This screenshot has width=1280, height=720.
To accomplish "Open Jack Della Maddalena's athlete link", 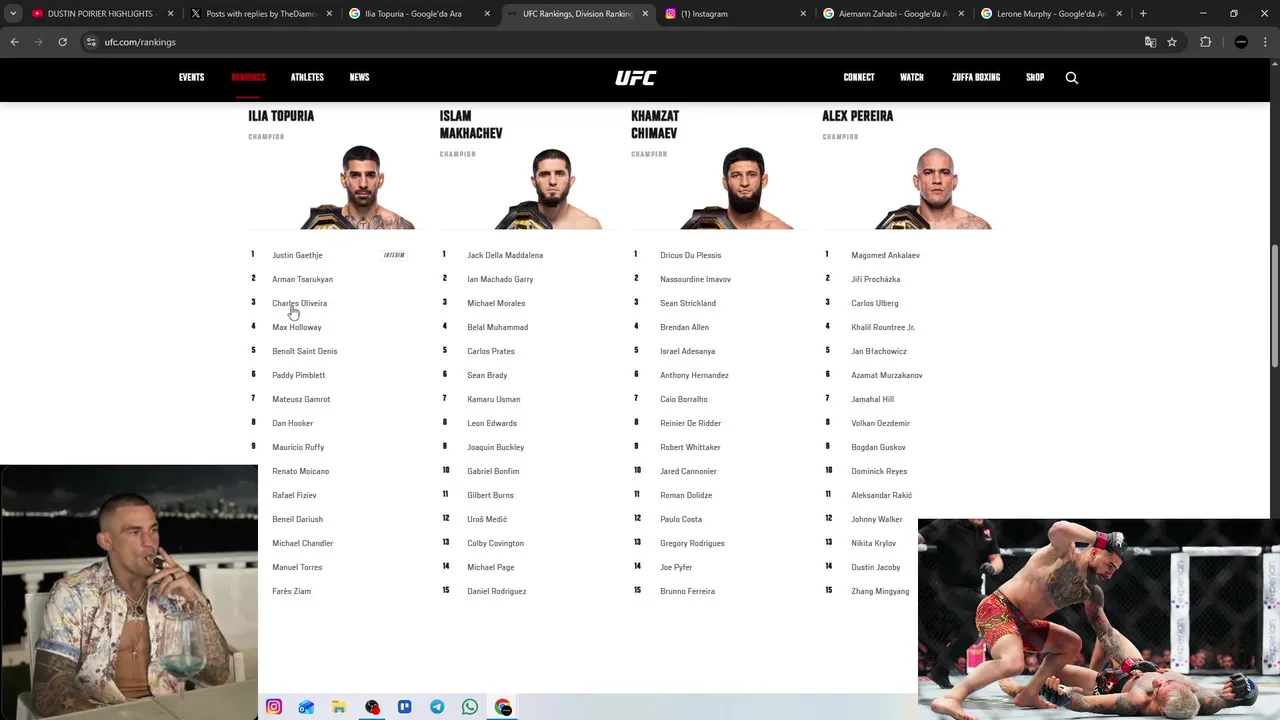I will tap(505, 255).
